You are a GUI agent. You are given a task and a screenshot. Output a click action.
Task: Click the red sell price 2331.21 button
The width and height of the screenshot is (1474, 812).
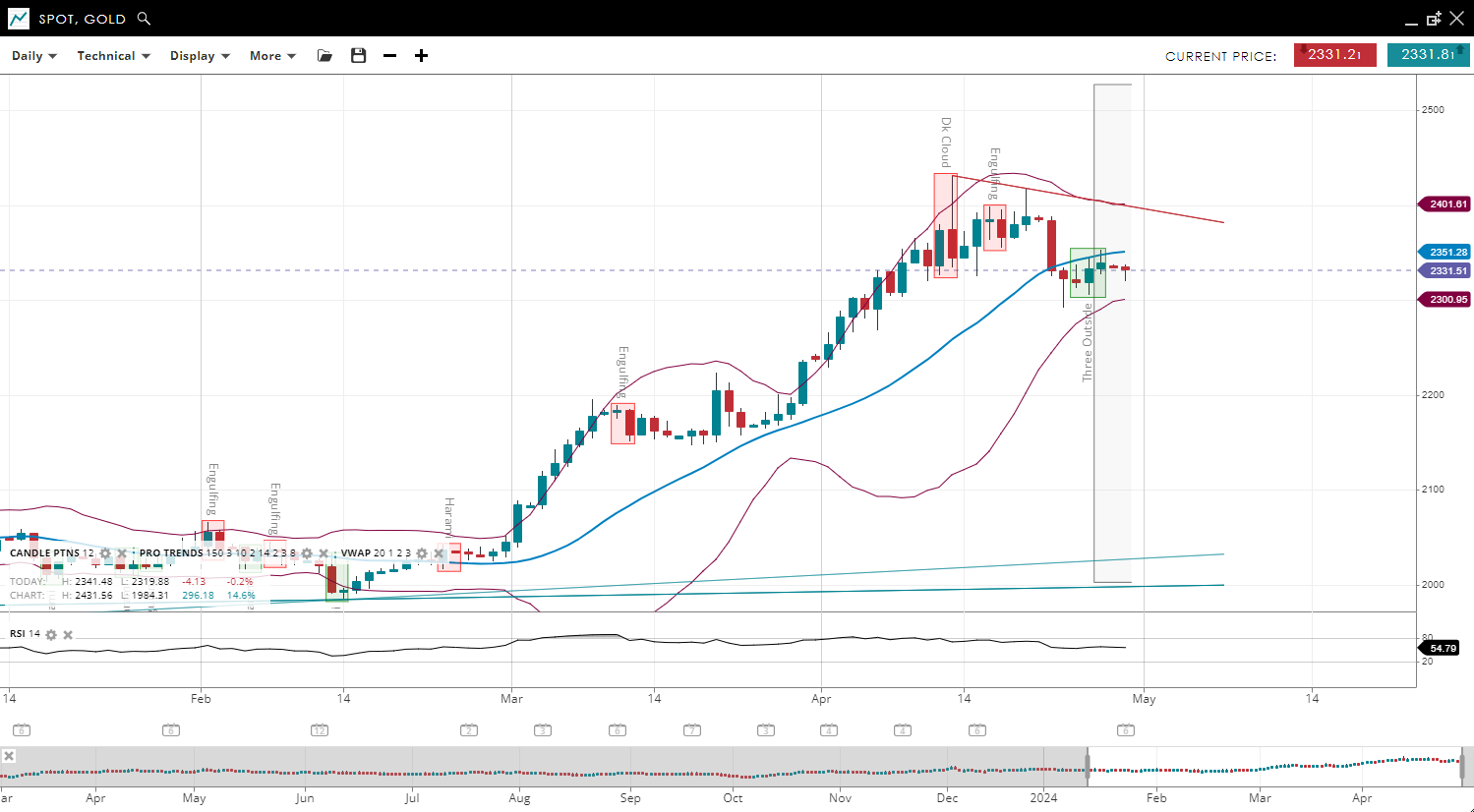[1334, 55]
